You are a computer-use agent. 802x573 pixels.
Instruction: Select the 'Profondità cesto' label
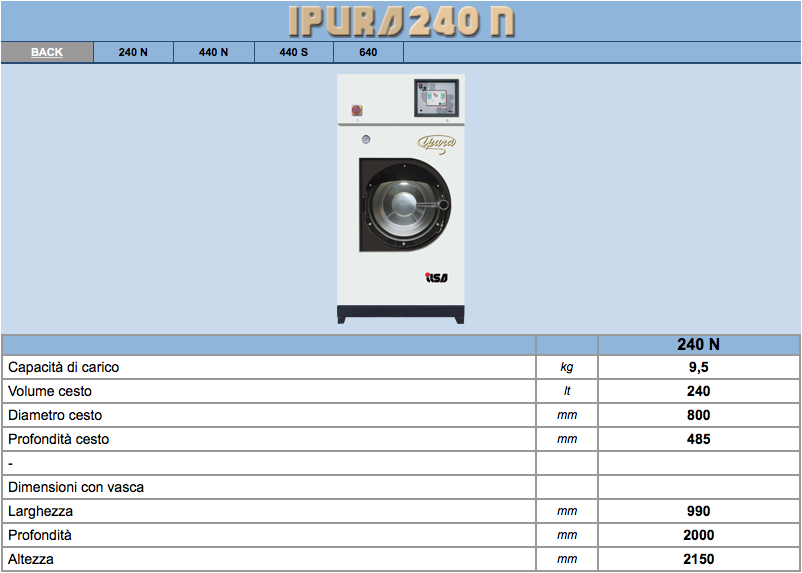58,439
